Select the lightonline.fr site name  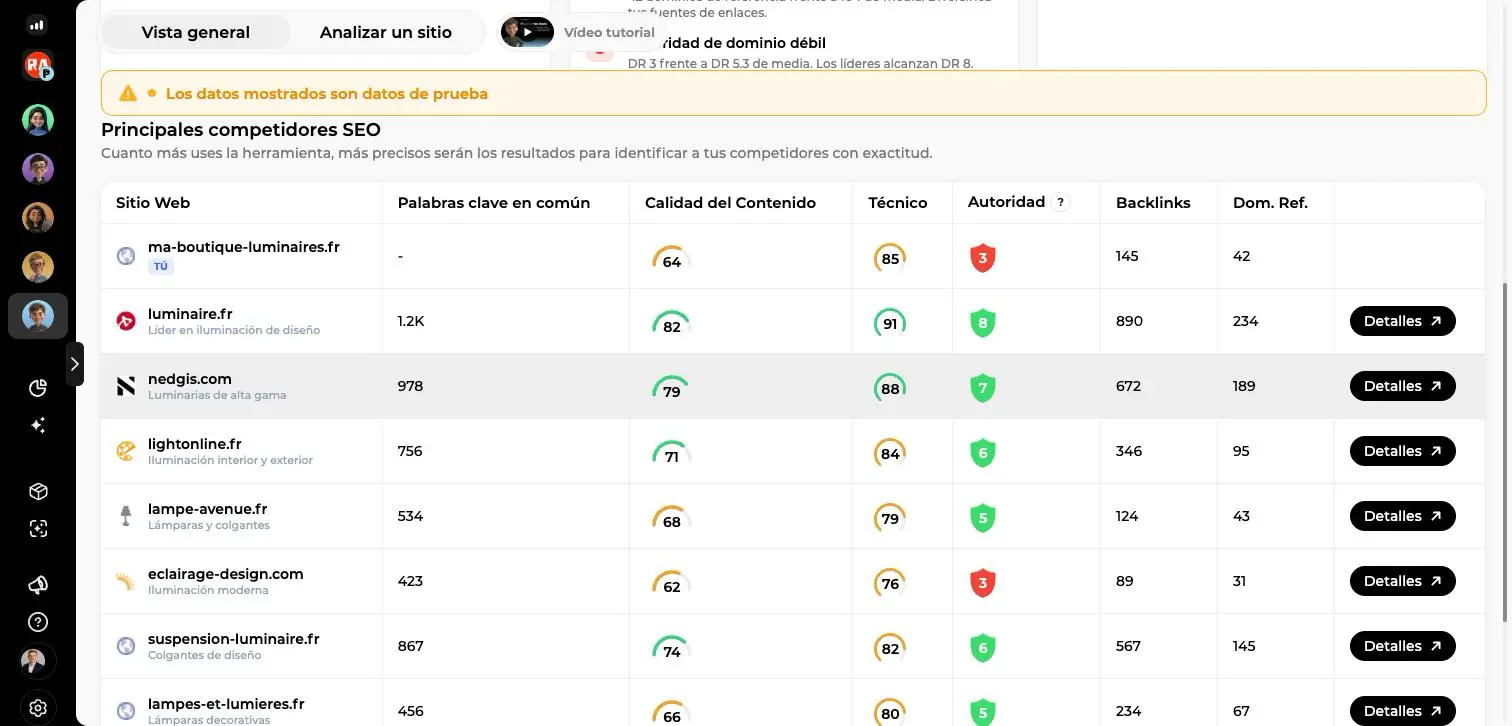coord(194,444)
